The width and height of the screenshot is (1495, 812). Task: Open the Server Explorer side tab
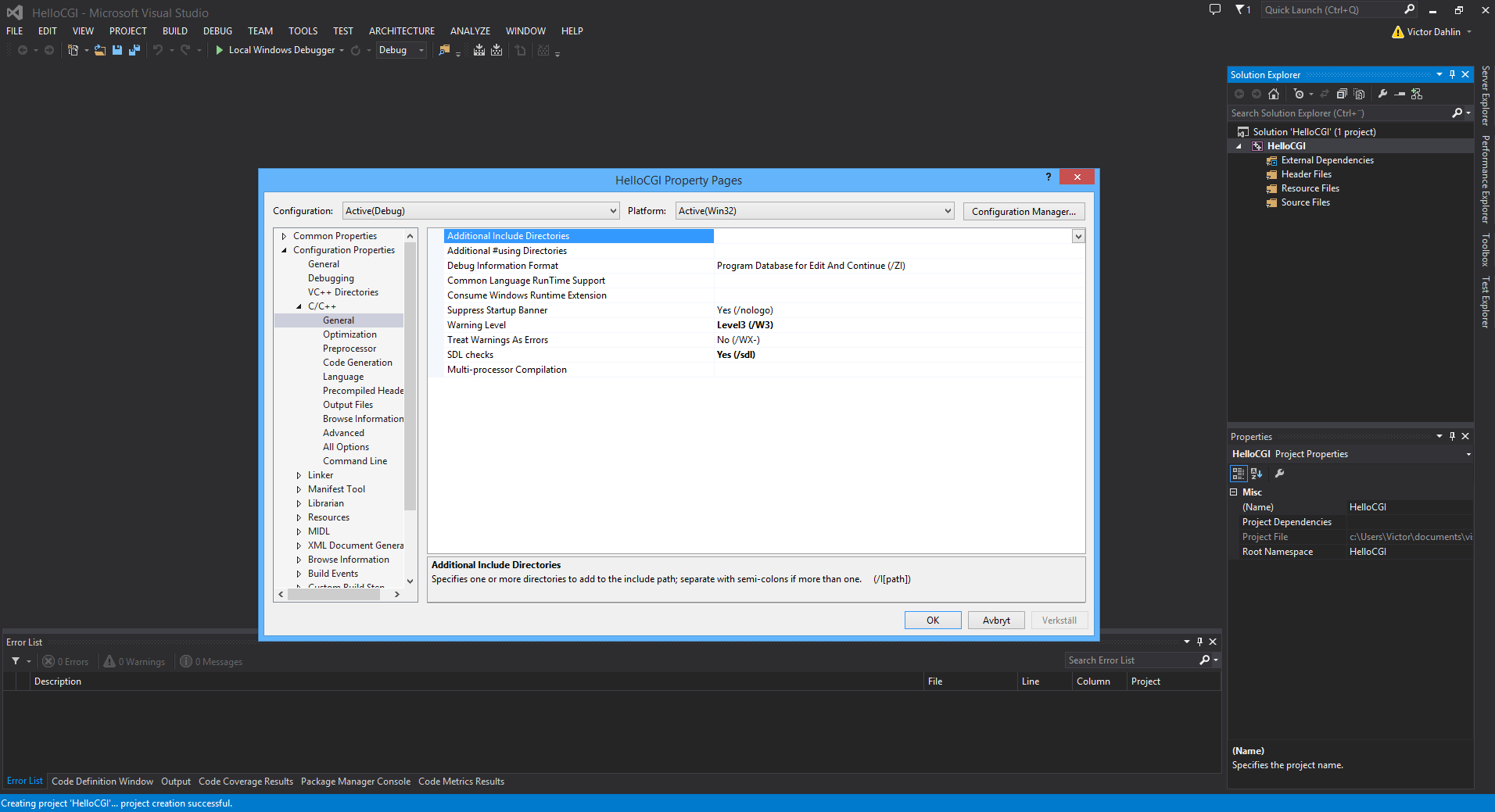pos(1486,96)
